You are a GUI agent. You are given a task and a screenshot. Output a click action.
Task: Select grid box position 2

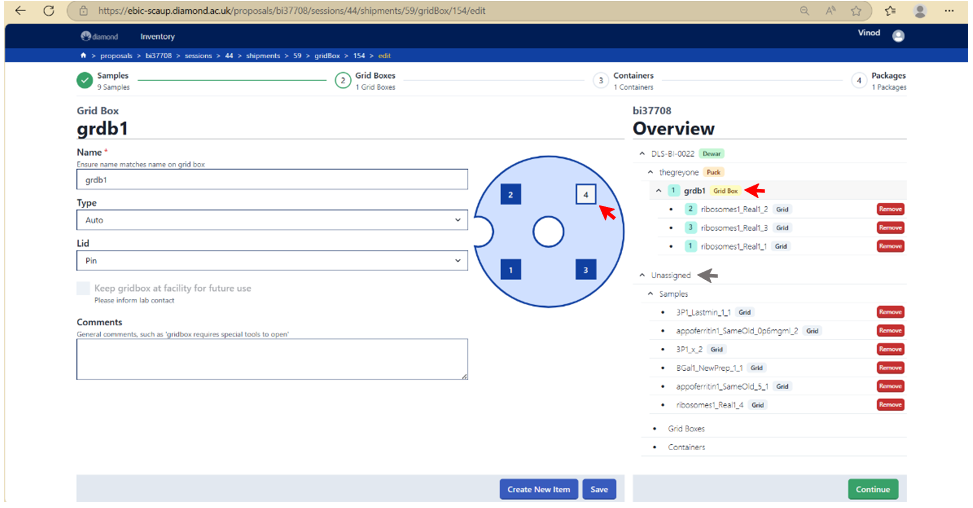511,195
